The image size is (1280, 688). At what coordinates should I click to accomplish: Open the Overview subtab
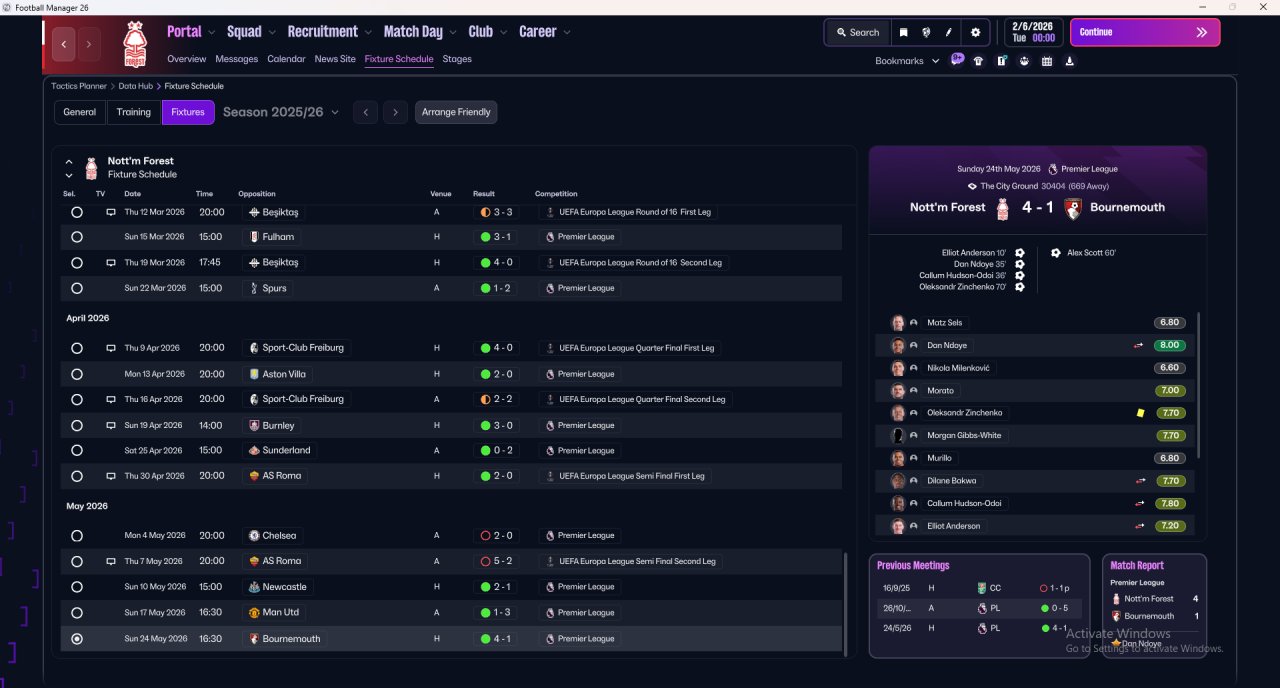pyautogui.click(x=187, y=59)
